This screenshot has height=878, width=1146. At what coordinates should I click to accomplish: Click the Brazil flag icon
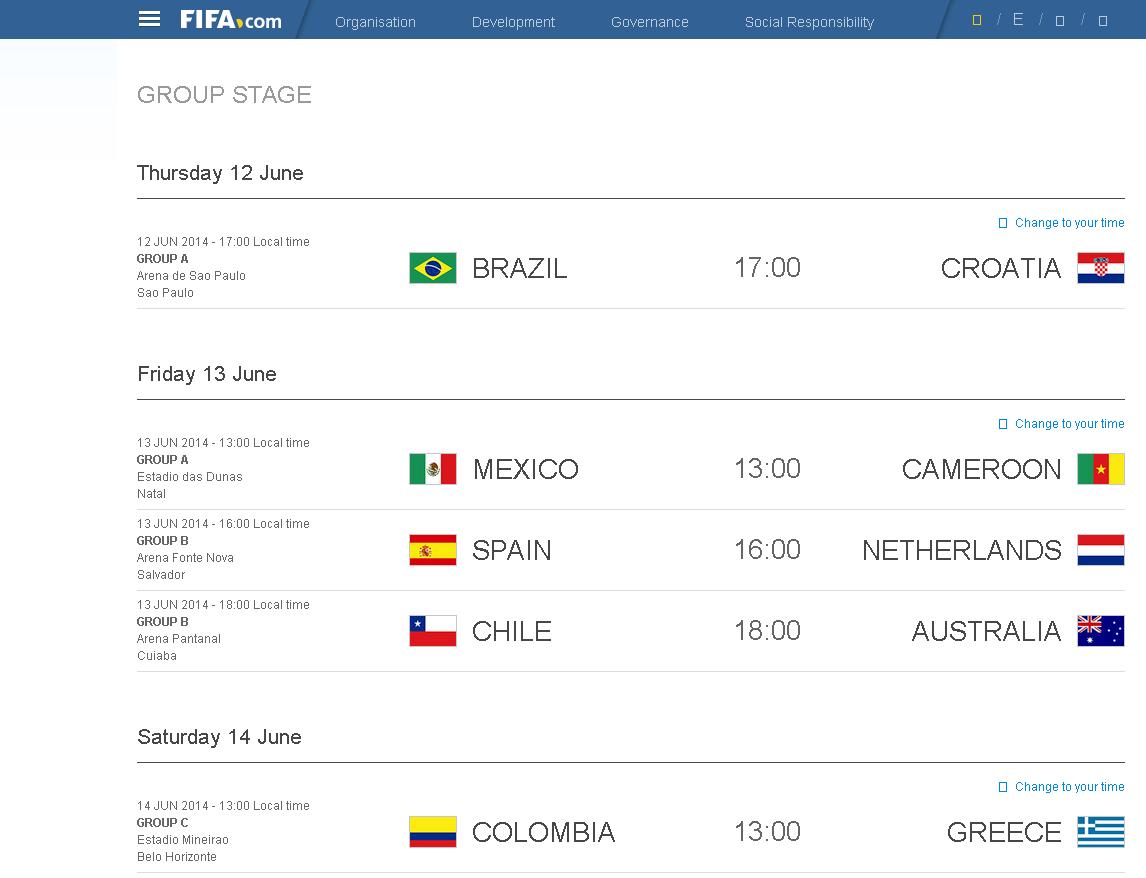(x=433, y=268)
